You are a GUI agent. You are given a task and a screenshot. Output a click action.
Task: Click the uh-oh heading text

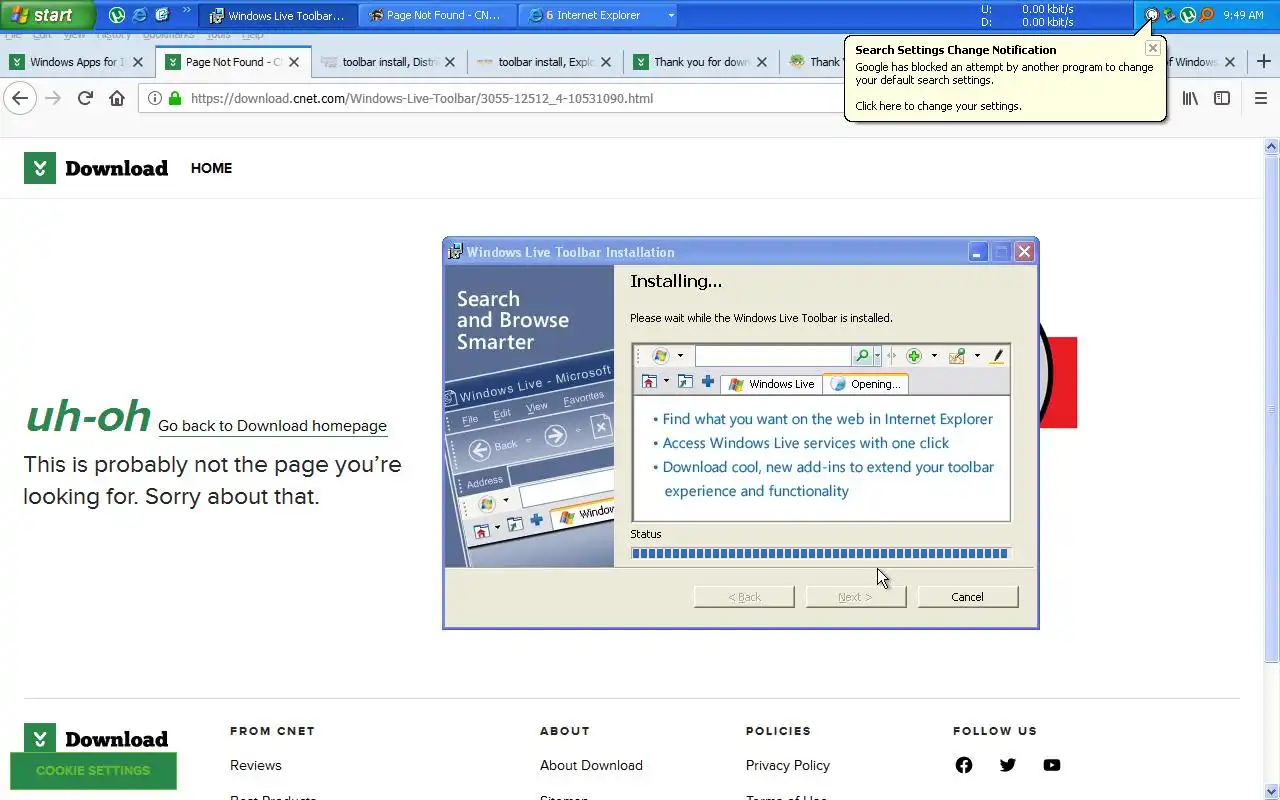(88, 416)
